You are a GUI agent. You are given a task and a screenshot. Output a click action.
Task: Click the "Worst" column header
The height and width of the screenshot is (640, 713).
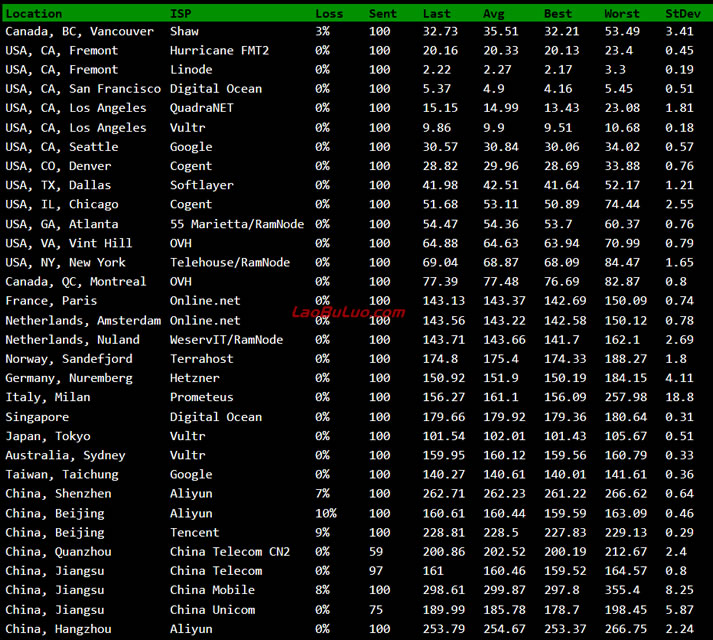[622, 14]
